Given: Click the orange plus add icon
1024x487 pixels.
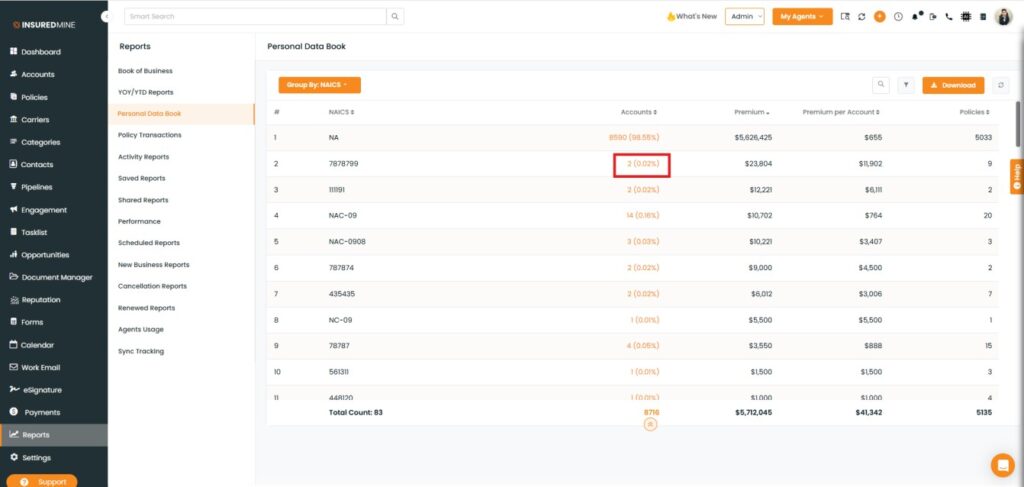Looking at the screenshot, I should 880,17.
